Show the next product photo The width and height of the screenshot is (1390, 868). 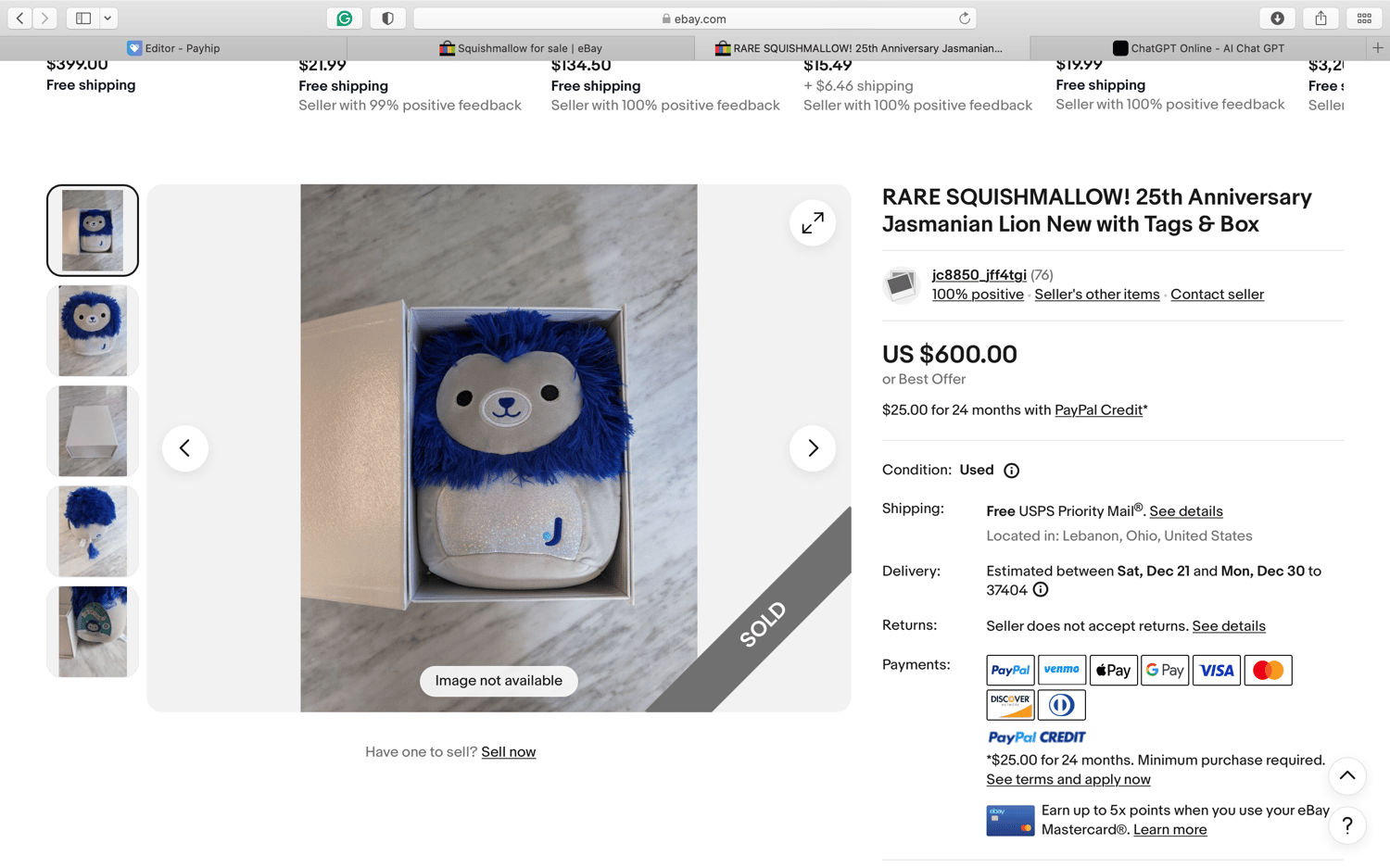813,448
